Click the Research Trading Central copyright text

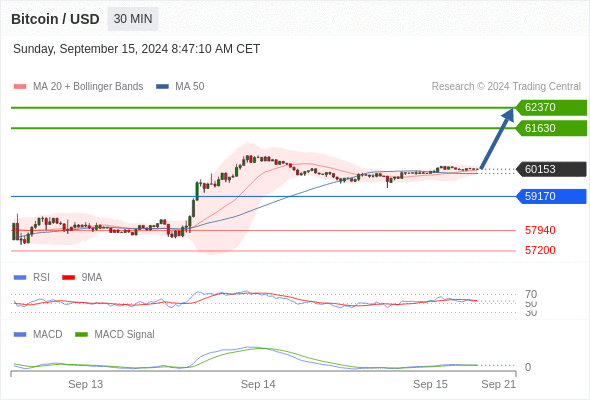pyautogui.click(x=506, y=87)
